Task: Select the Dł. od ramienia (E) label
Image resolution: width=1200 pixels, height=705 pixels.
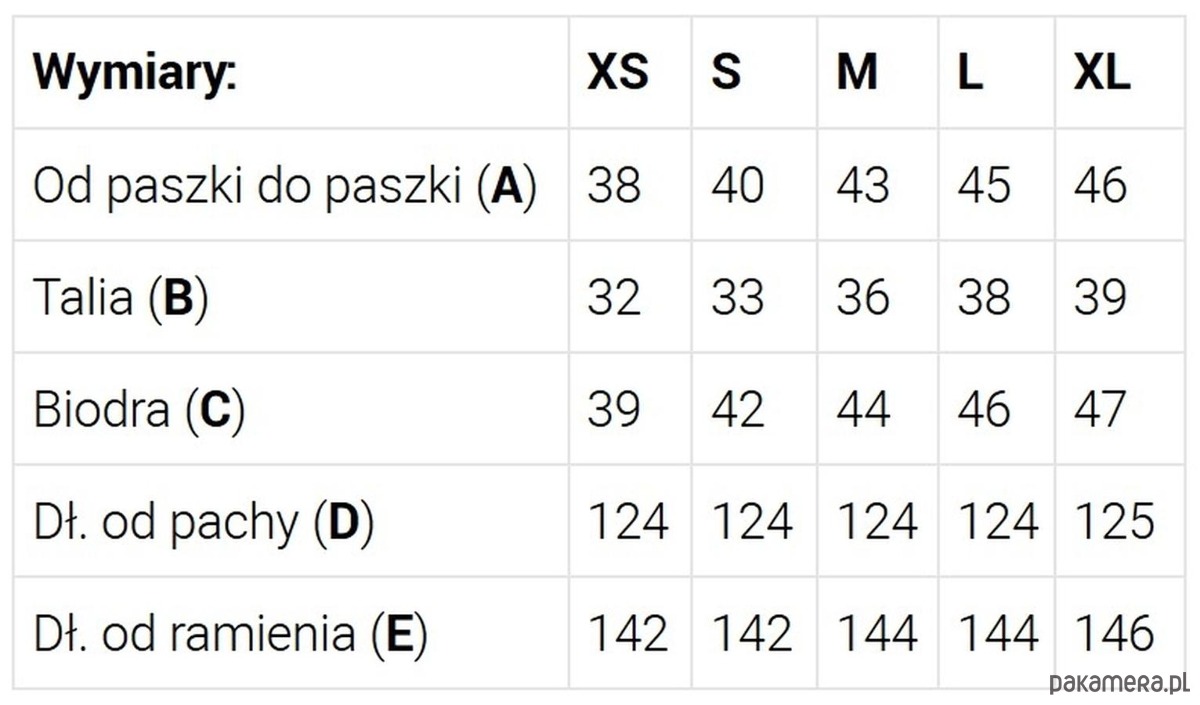Action: pyautogui.click(x=230, y=634)
